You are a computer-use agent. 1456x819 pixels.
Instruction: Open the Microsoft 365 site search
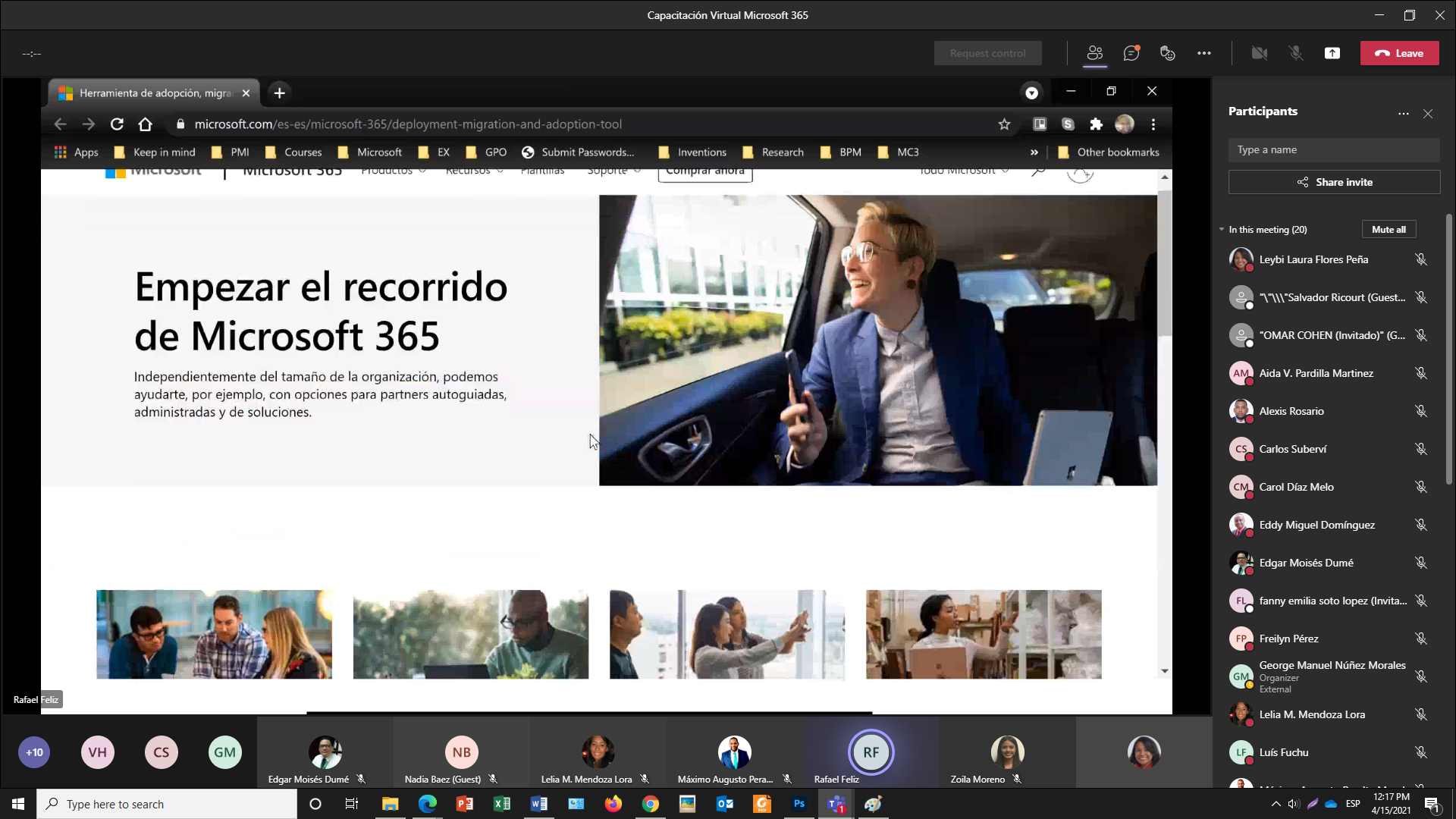pyautogui.click(x=1036, y=171)
